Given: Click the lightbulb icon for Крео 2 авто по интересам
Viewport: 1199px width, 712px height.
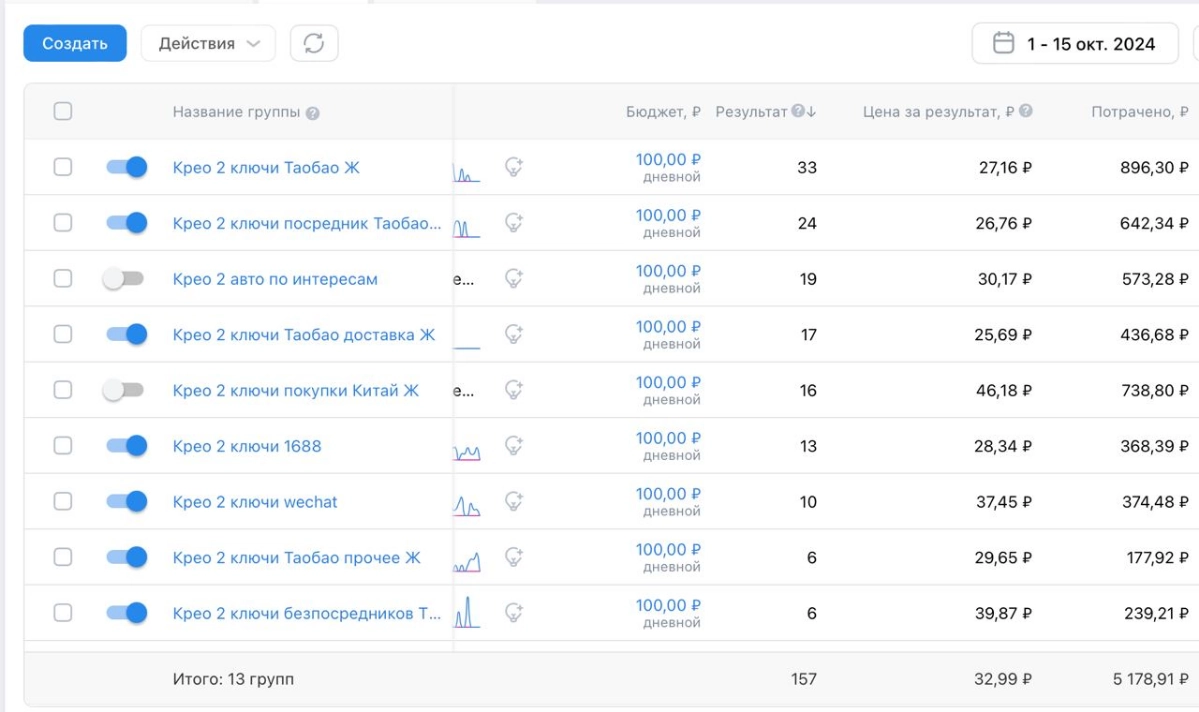Looking at the screenshot, I should point(514,278).
